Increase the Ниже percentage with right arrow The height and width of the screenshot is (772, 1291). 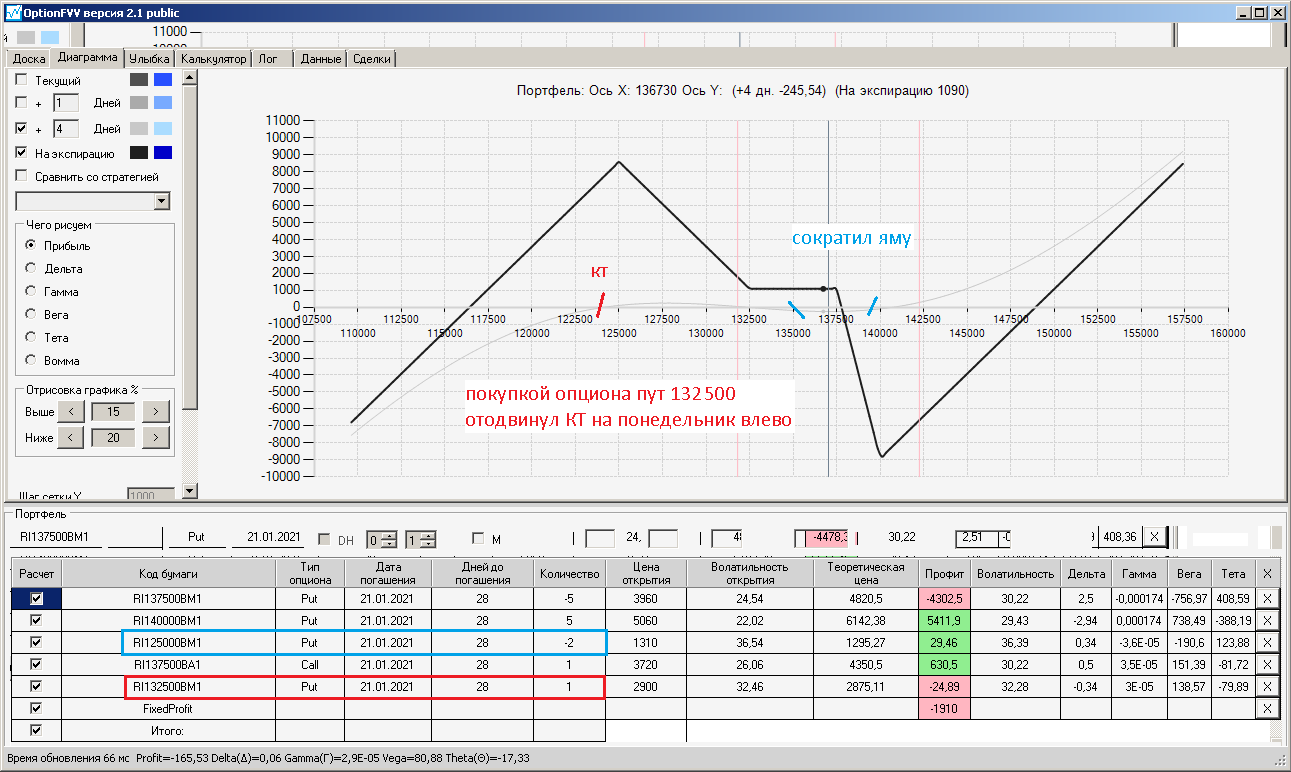pyautogui.click(x=156, y=437)
